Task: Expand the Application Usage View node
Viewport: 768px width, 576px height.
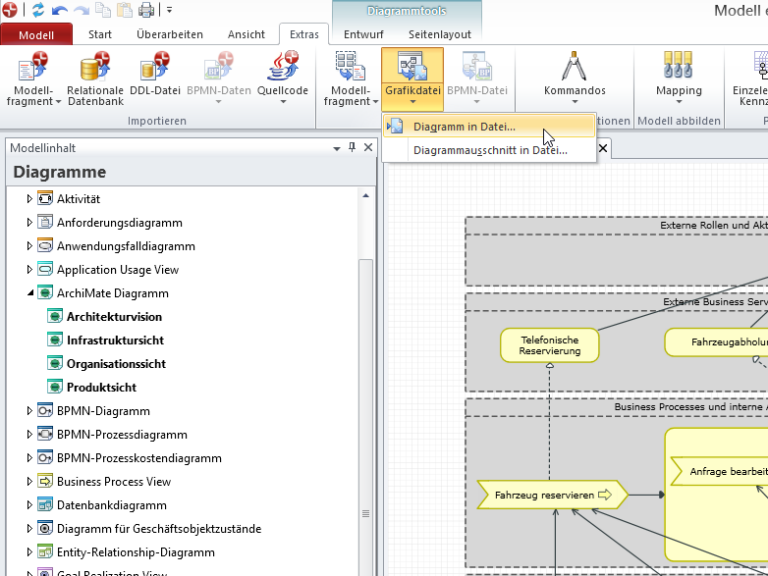Action: point(29,269)
